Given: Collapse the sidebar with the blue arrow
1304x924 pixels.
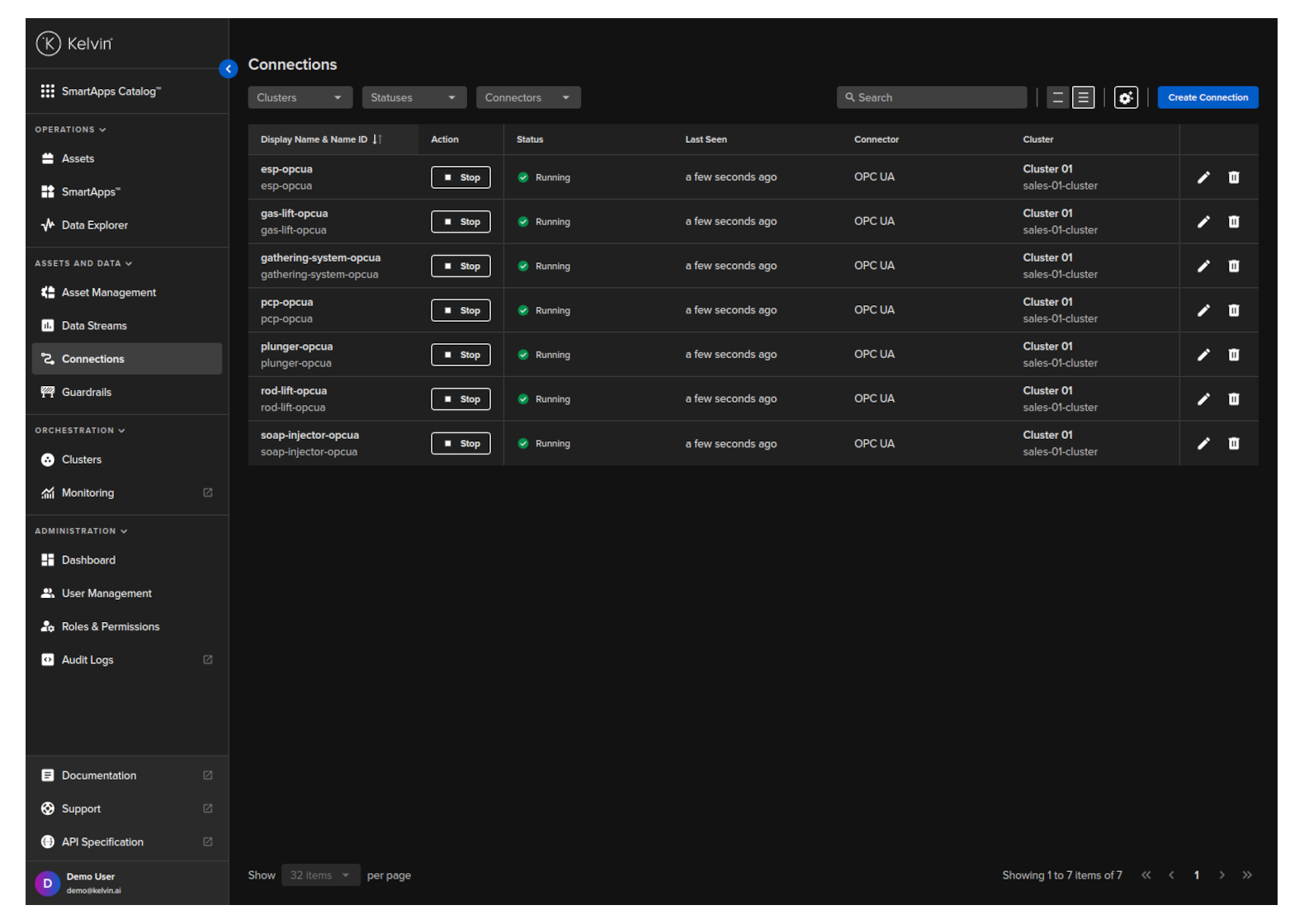Looking at the screenshot, I should [x=228, y=69].
